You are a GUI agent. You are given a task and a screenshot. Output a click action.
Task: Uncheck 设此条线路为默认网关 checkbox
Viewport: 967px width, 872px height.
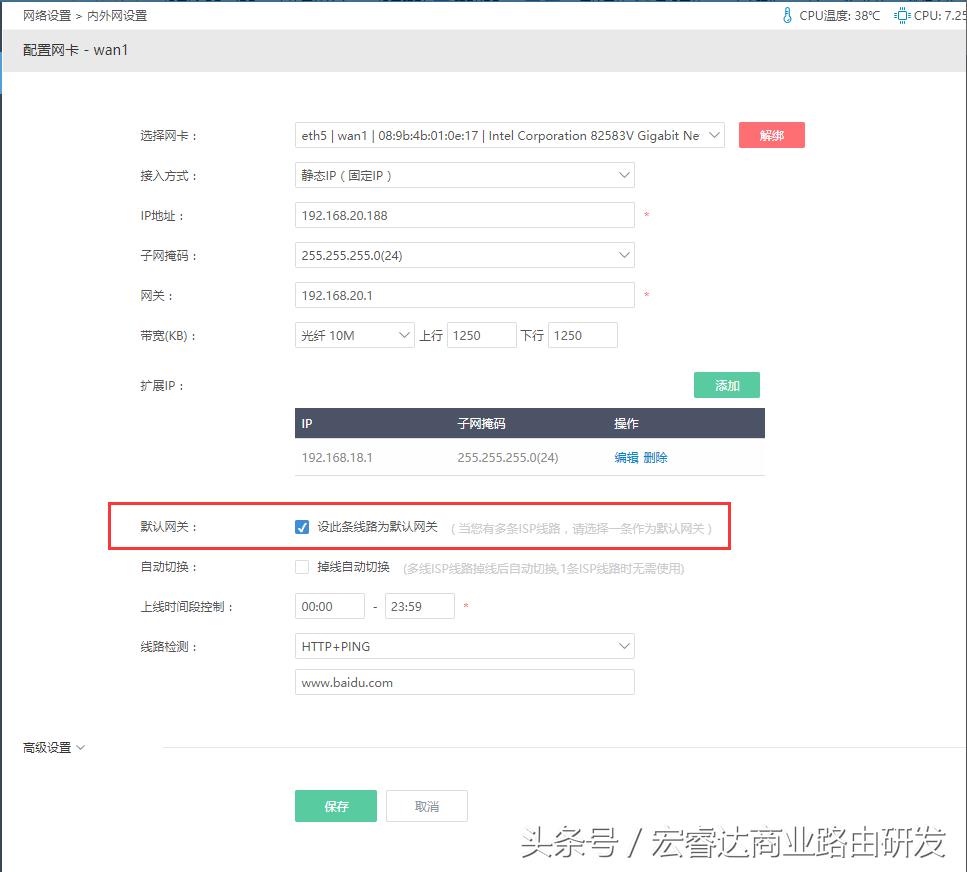click(302, 527)
